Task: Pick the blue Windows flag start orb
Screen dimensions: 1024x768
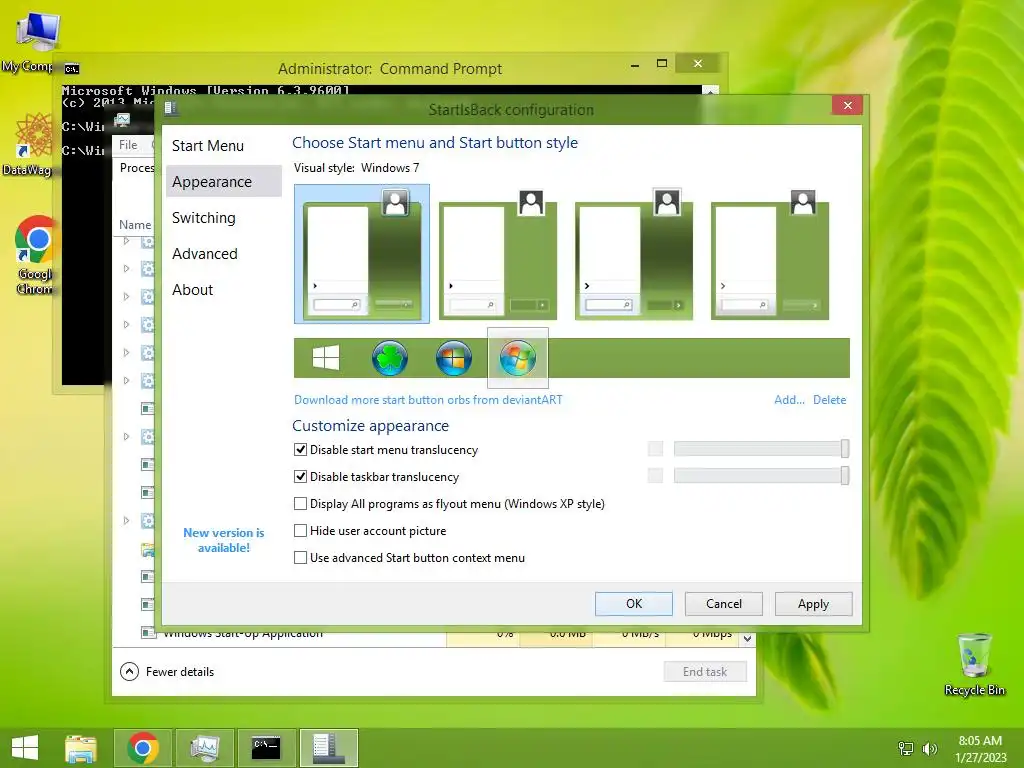Action: coord(454,358)
